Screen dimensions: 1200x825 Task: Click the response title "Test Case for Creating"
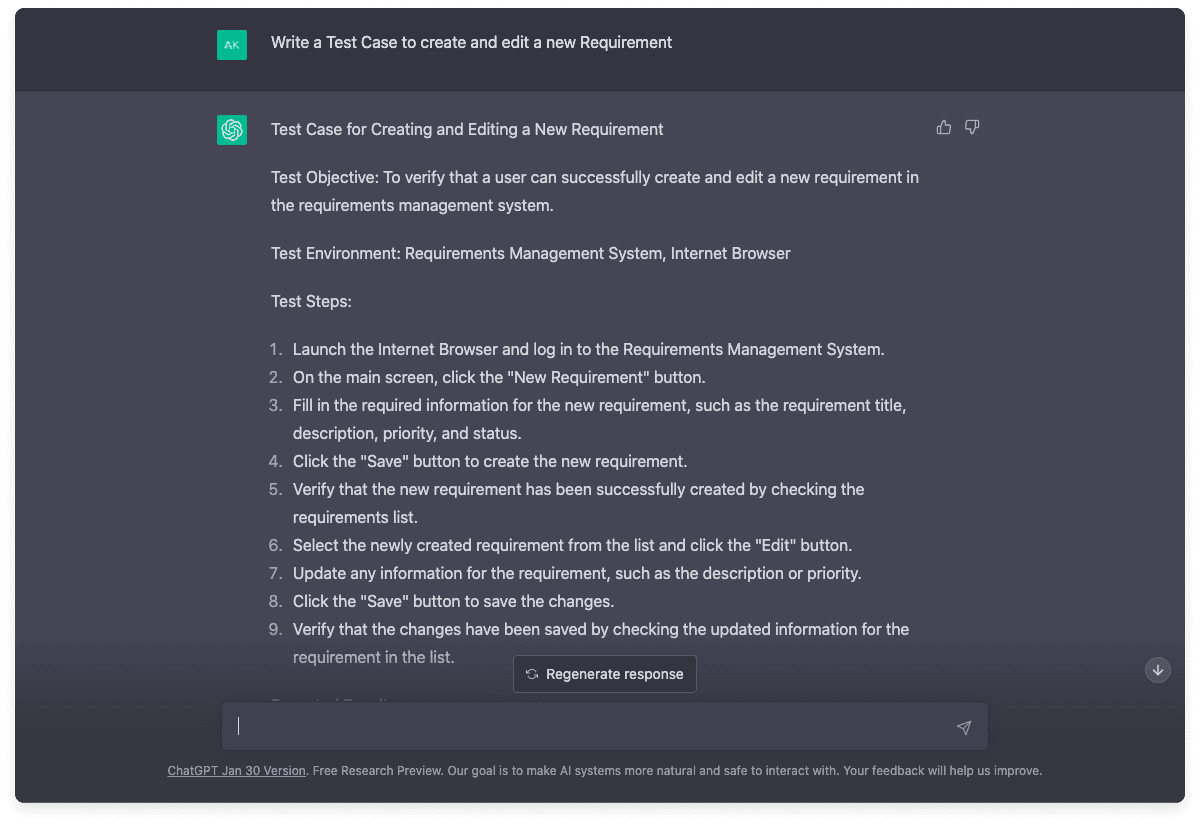point(467,129)
